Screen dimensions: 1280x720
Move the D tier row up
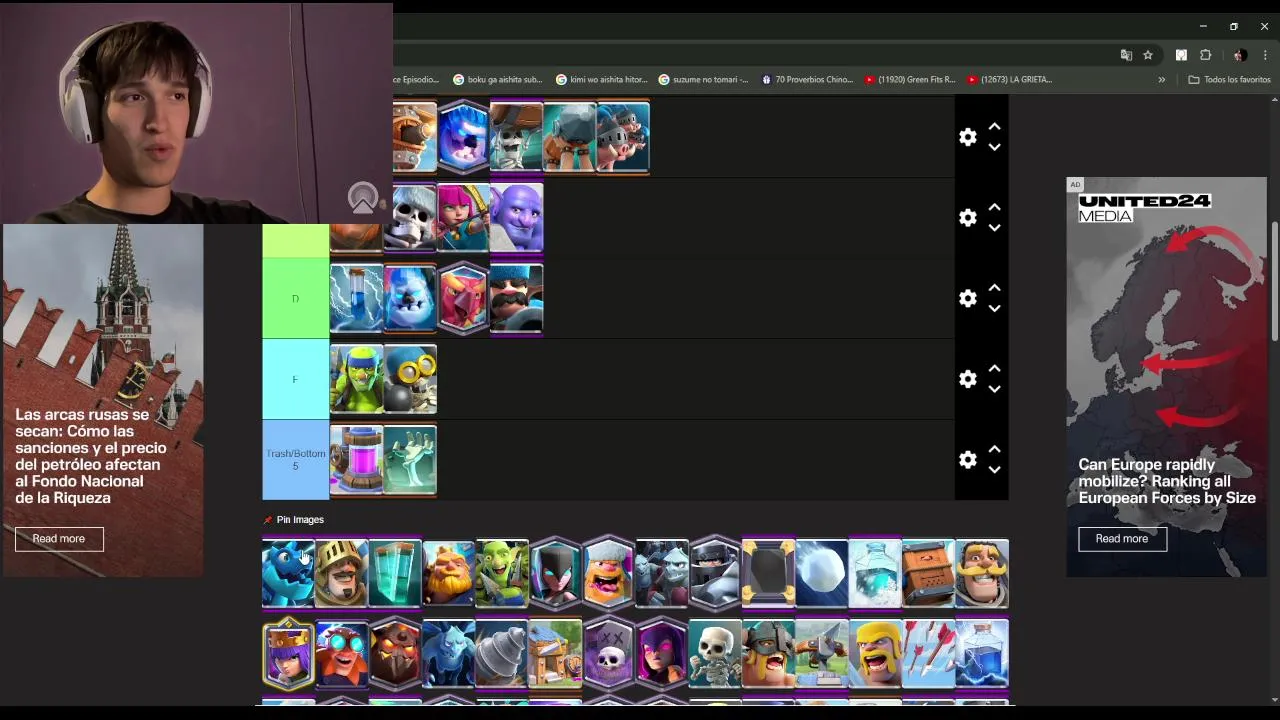pos(994,288)
